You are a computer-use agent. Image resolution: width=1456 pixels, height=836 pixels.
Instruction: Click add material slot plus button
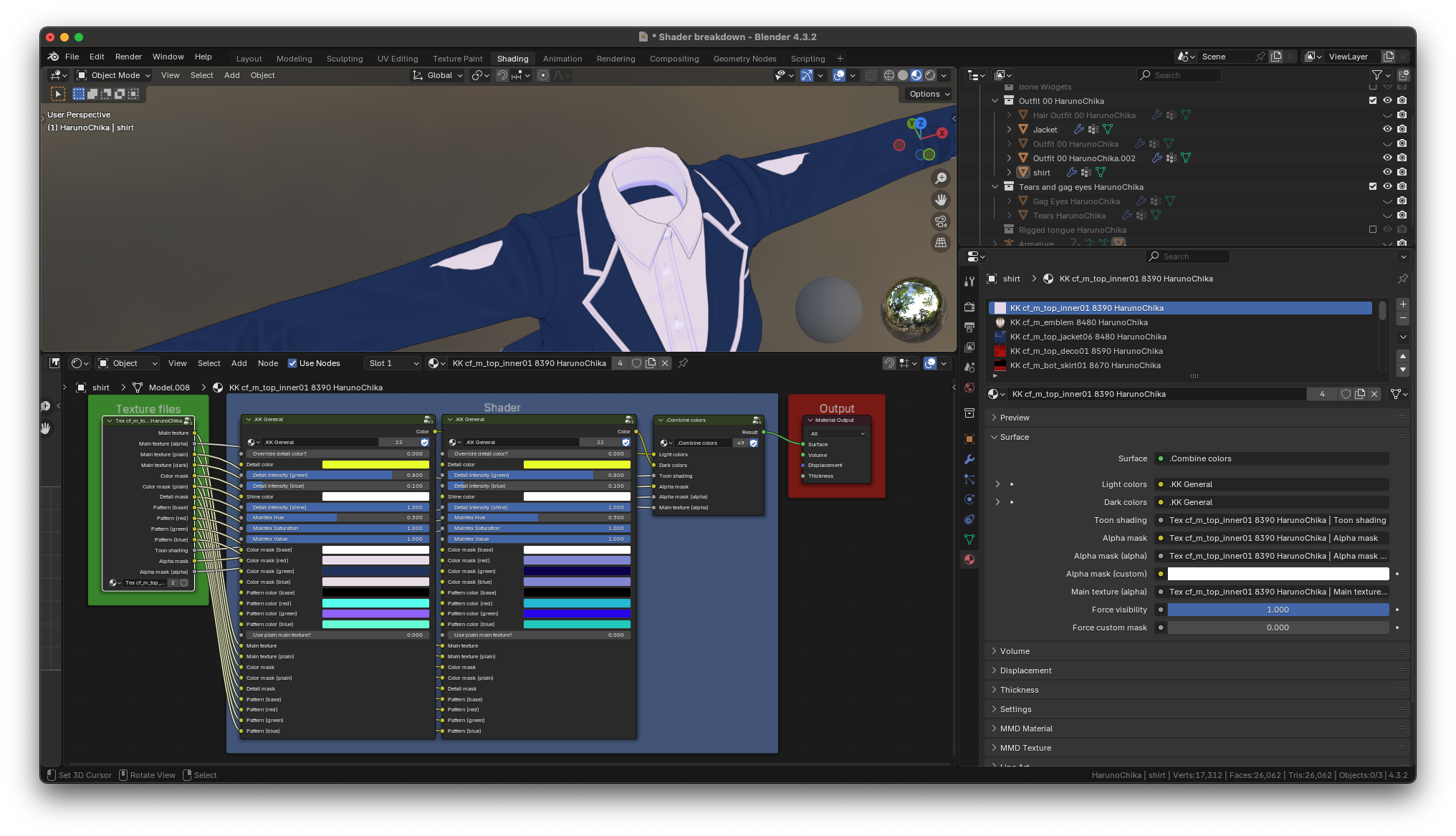tap(1403, 304)
